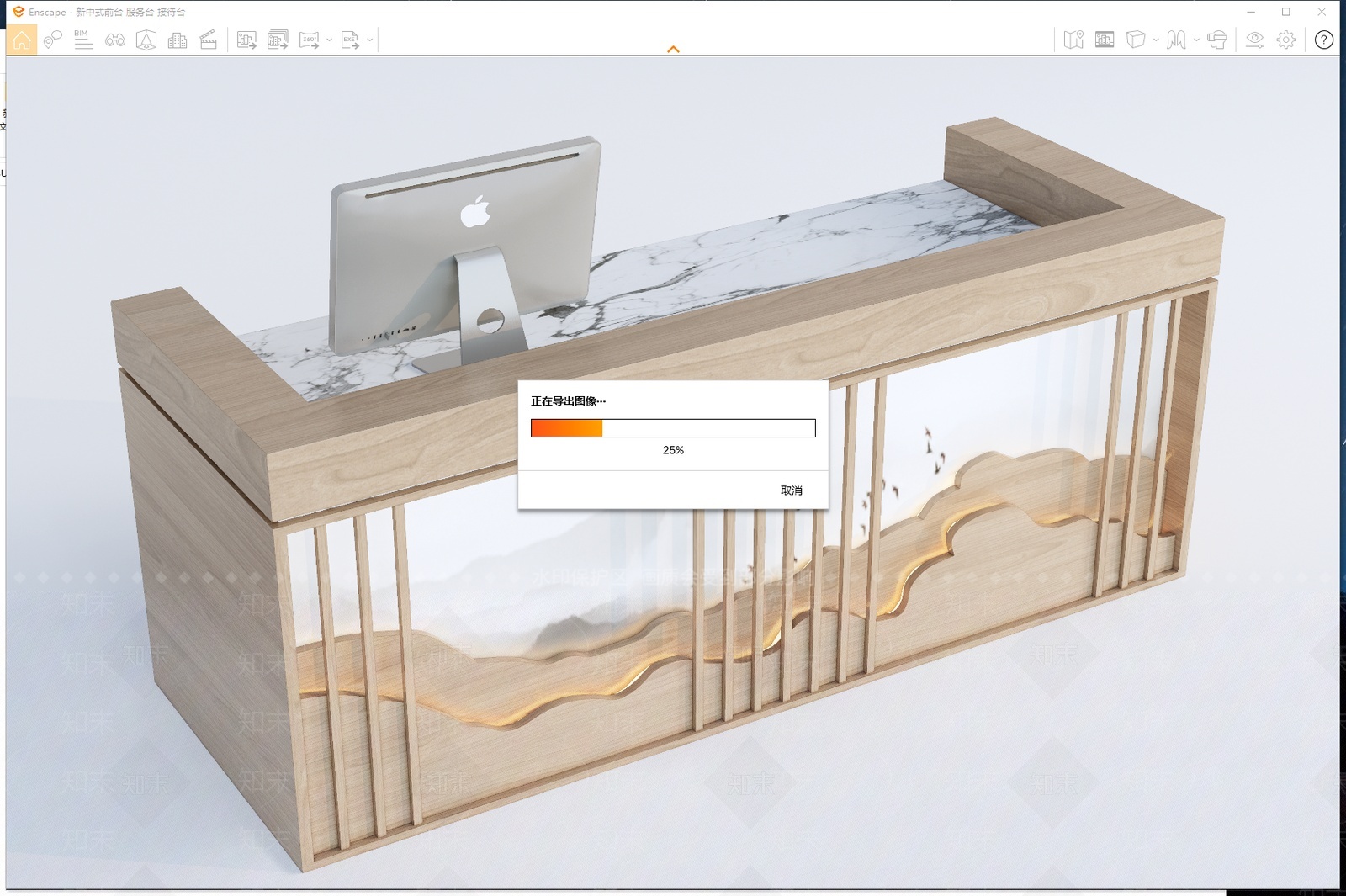This screenshot has height=896, width=1346.
Task: Toggle the mini-map icon
Action: 1073,40
